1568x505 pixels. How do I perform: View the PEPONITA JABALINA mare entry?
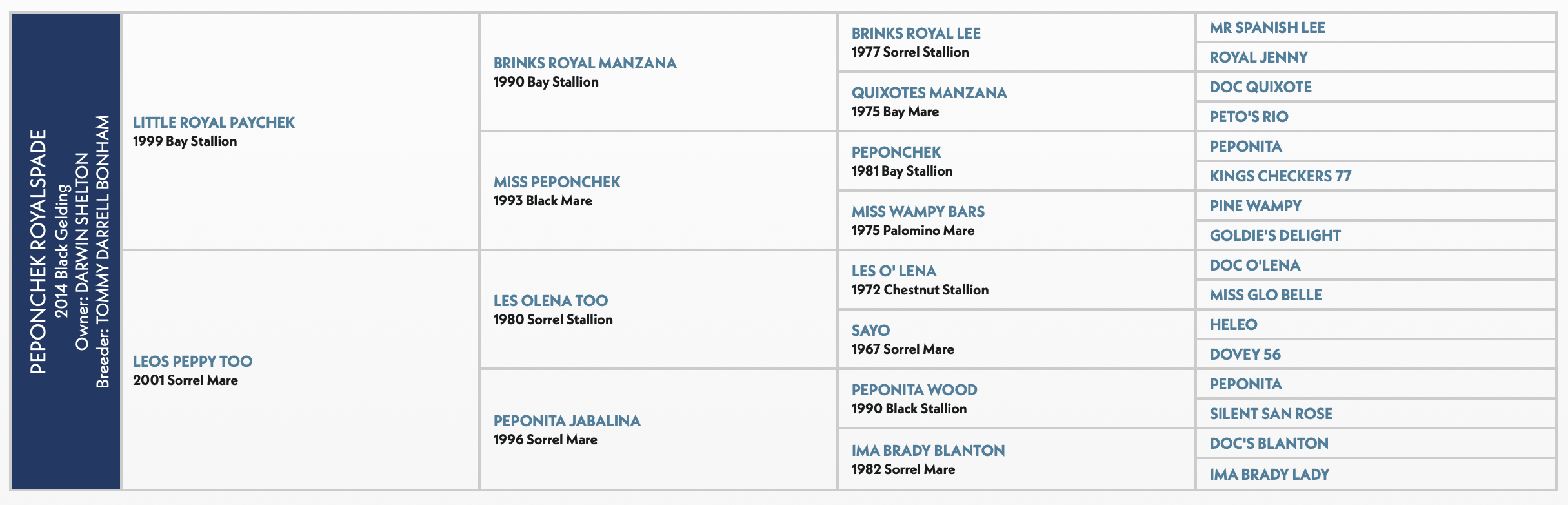pos(567,421)
